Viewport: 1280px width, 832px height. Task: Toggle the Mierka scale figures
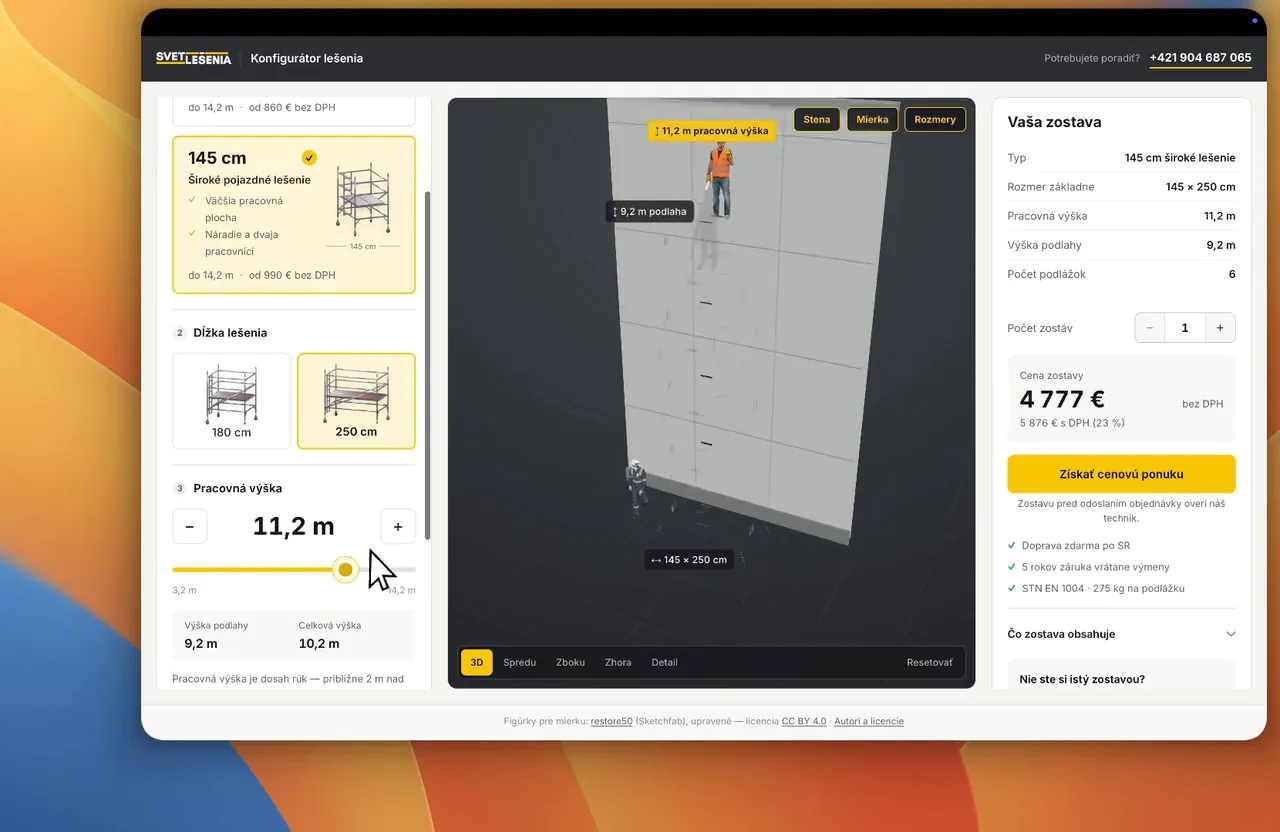pos(872,120)
